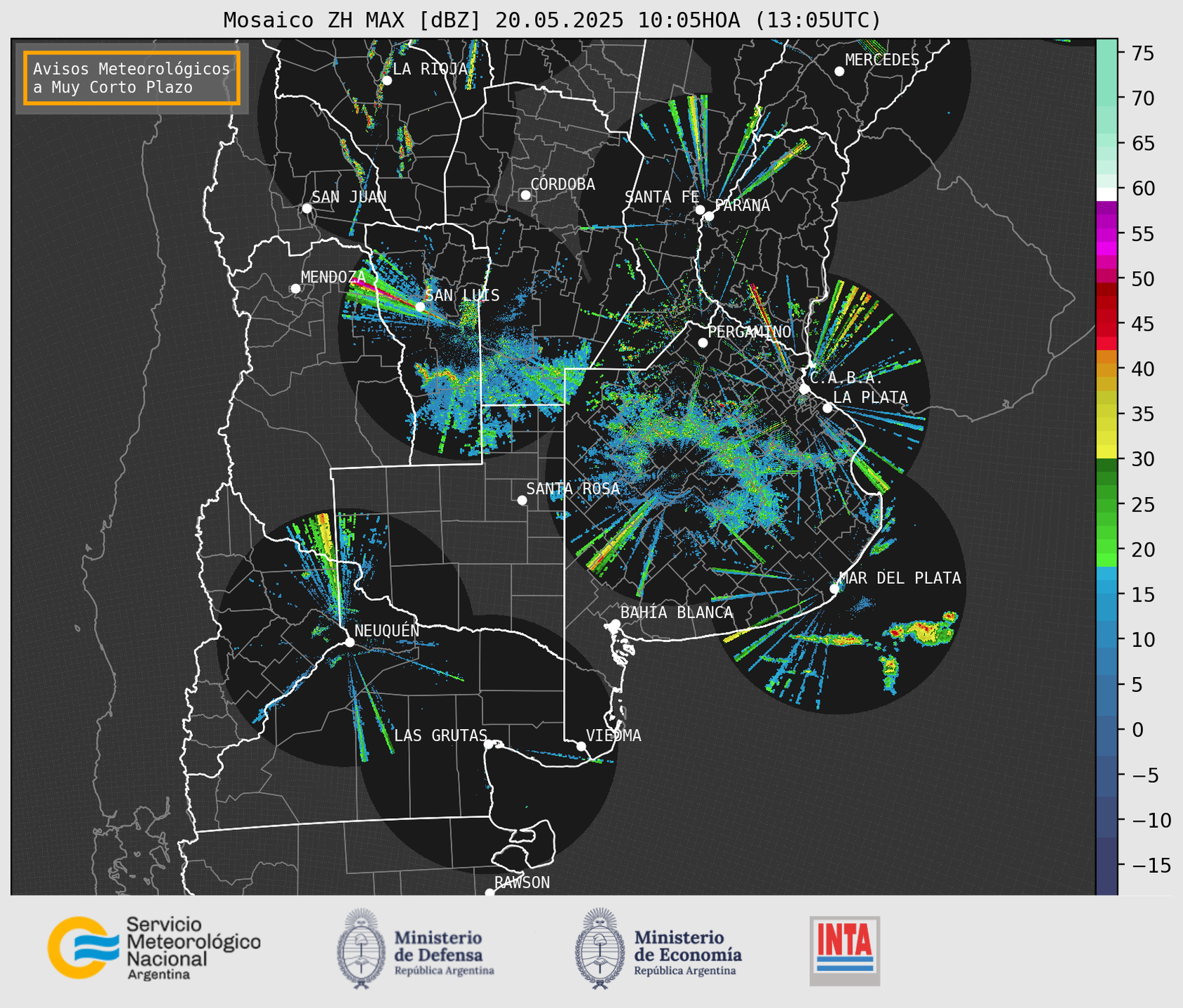The image size is (1183, 1008).
Task: Click the BAHÍA BLANCA map label
Action: 677,613
